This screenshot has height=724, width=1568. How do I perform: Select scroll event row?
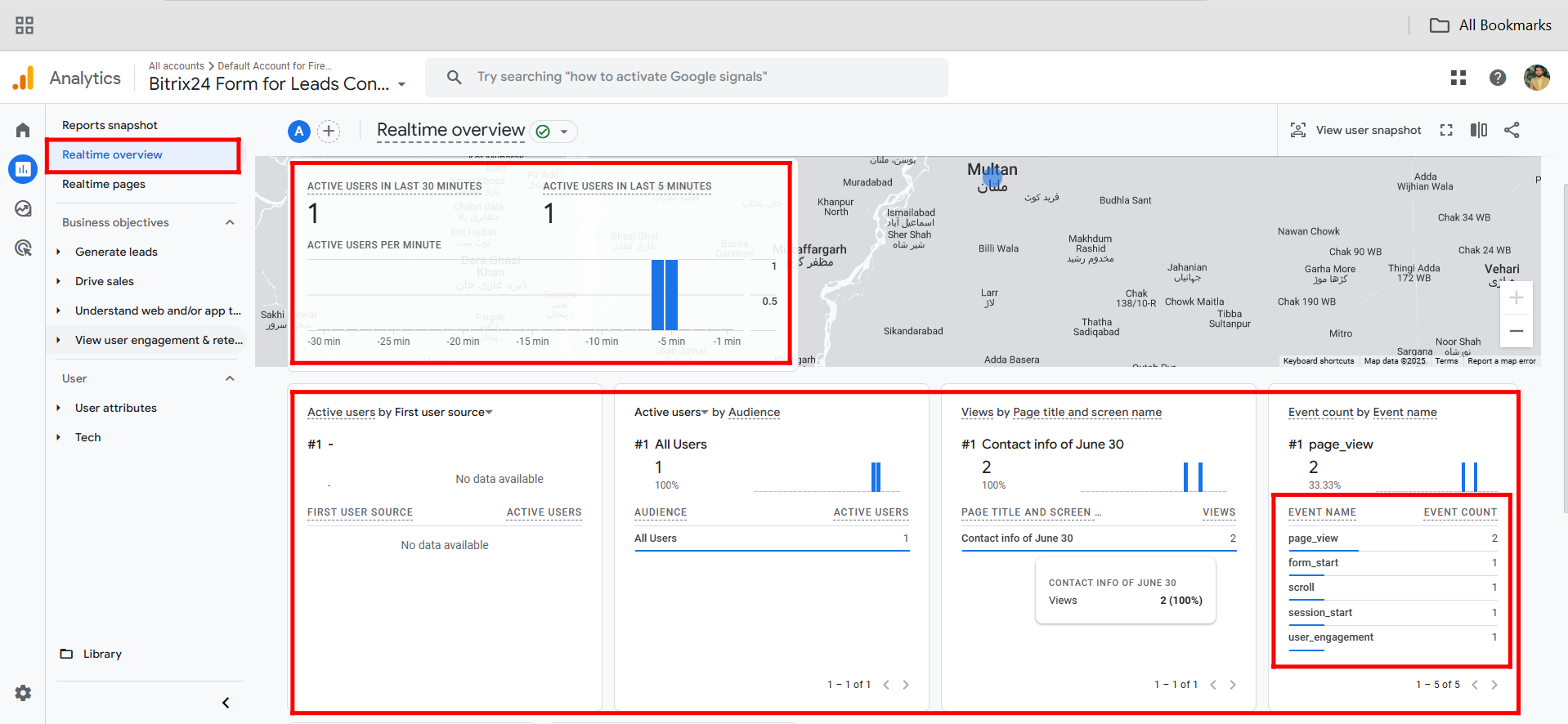tap(1393, 588)
